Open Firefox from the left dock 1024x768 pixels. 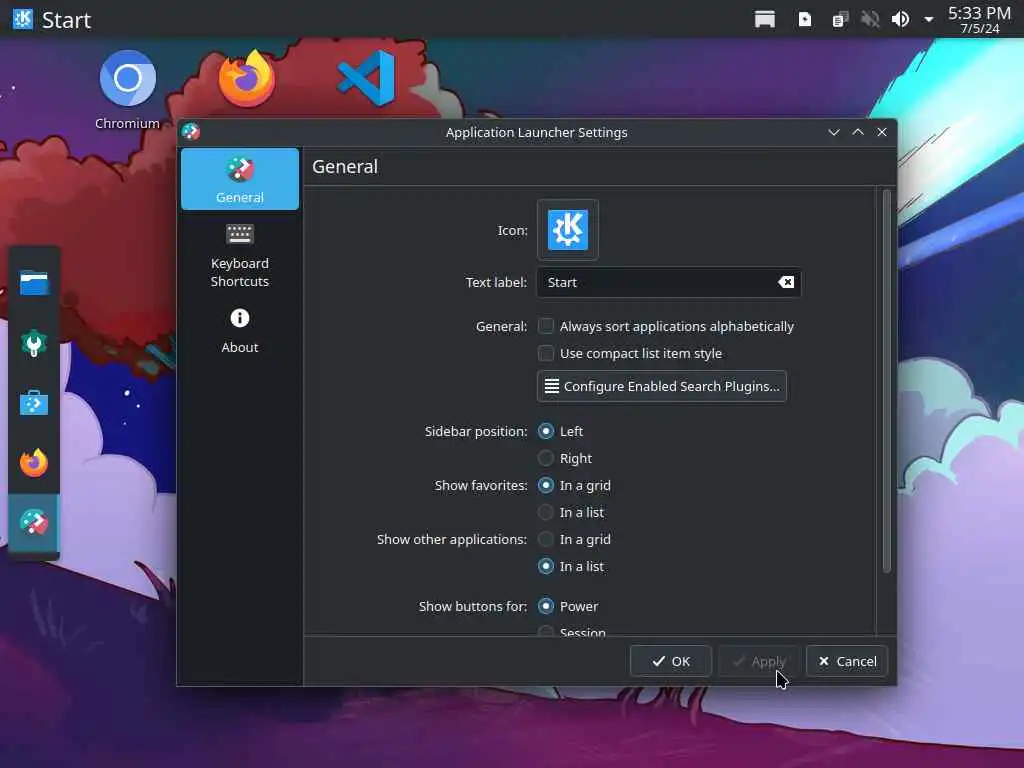[x=34, y=463]
